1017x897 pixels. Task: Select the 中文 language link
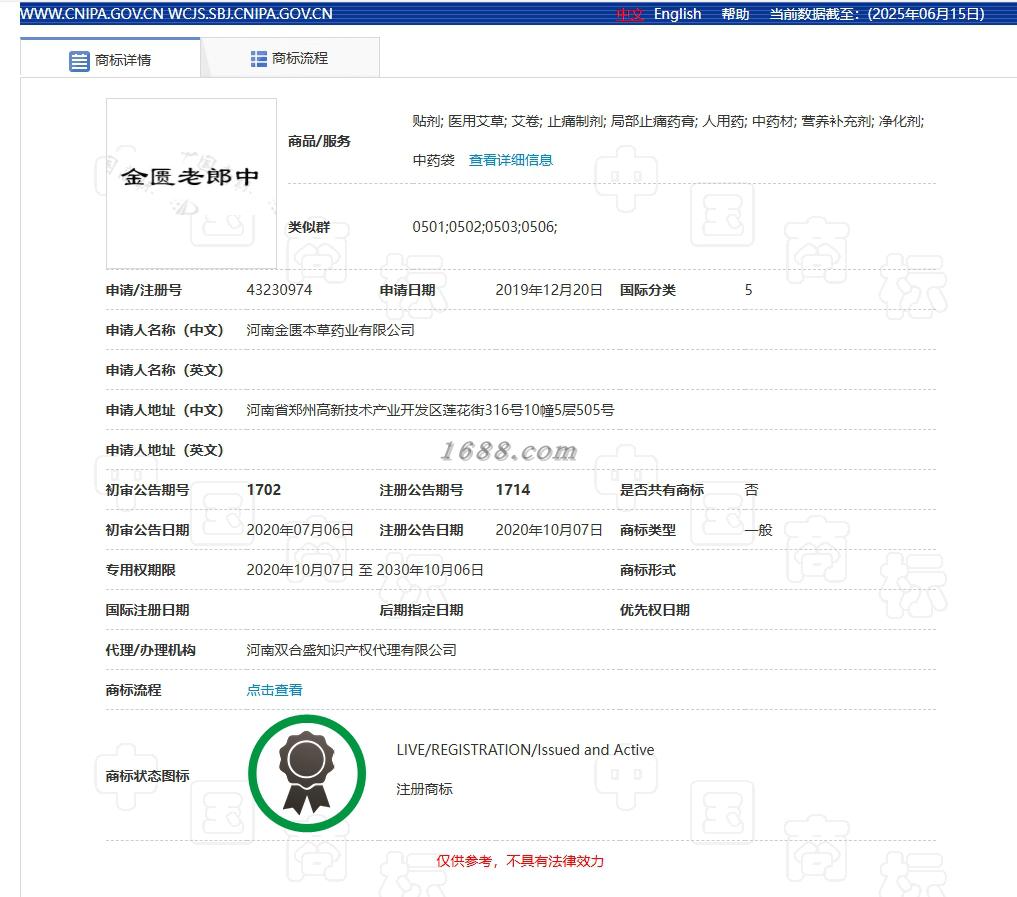click(629, 14)
